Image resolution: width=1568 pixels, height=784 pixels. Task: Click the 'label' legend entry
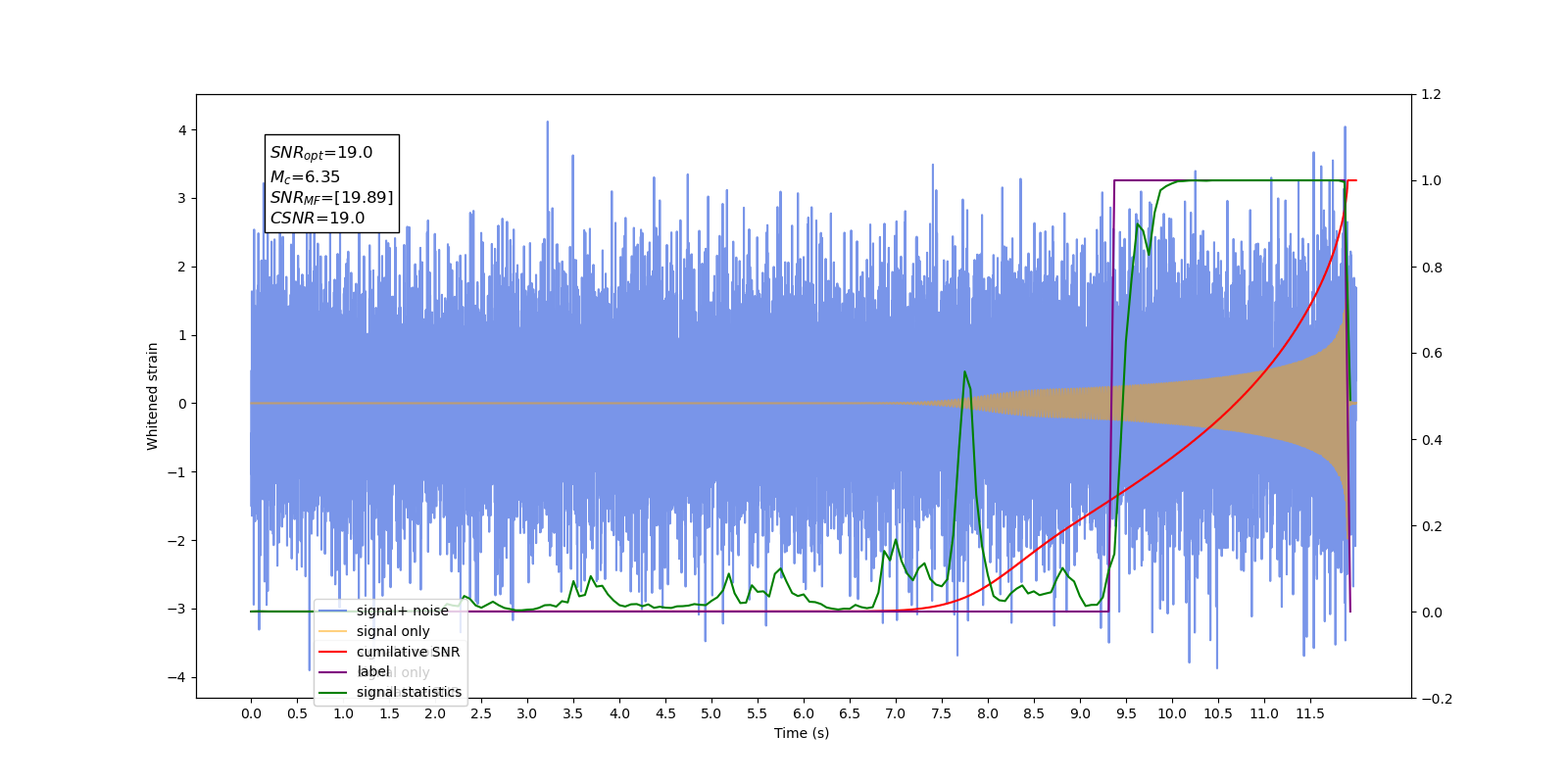tap(355, 671)
